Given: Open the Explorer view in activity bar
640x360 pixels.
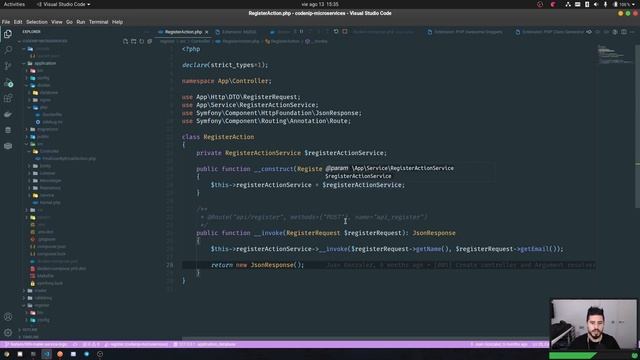Looking at the screenshot, I should click(x=8, y=34).
